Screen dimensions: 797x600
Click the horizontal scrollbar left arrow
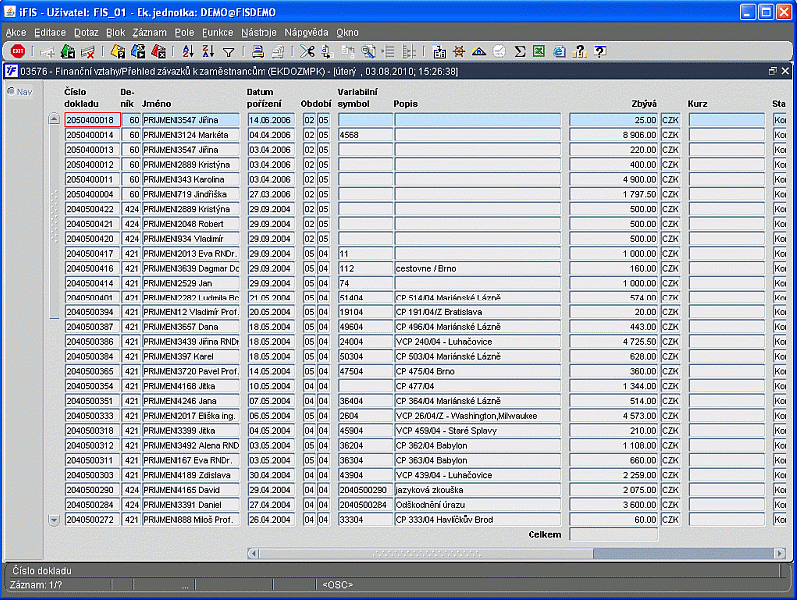(x=253, y=553)
